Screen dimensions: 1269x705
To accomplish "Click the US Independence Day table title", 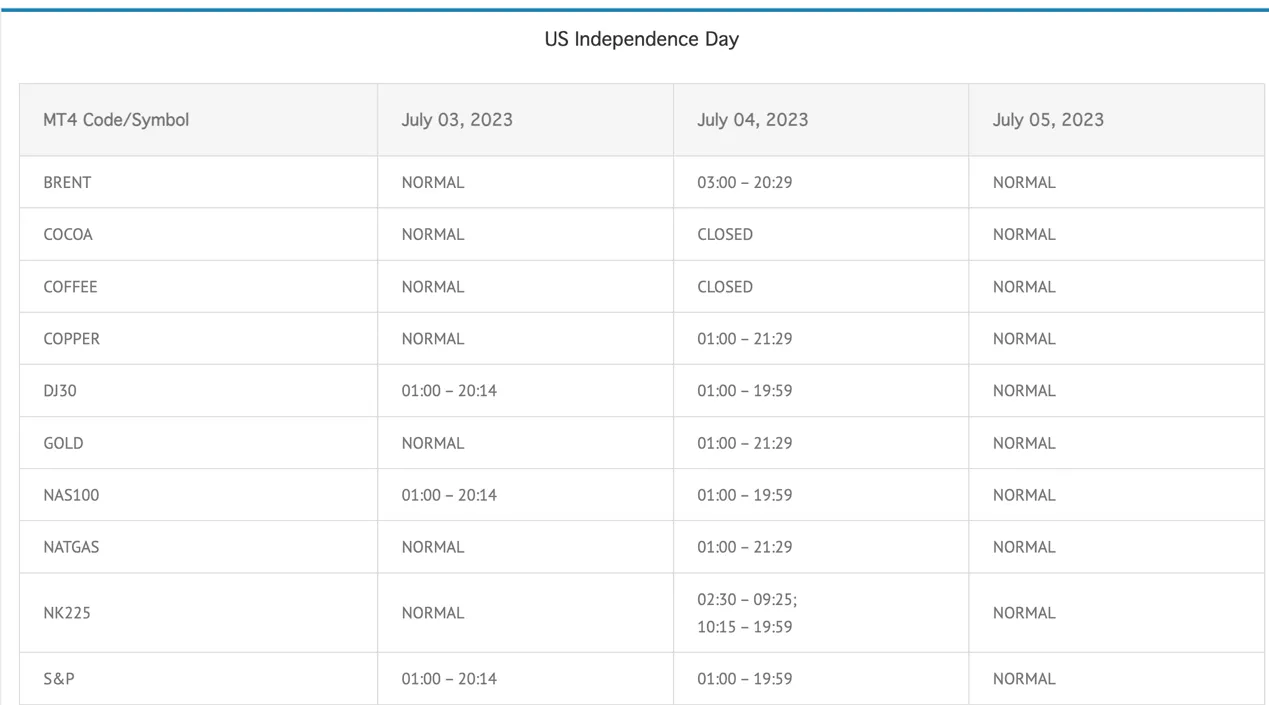I will (x=641, y=40).
